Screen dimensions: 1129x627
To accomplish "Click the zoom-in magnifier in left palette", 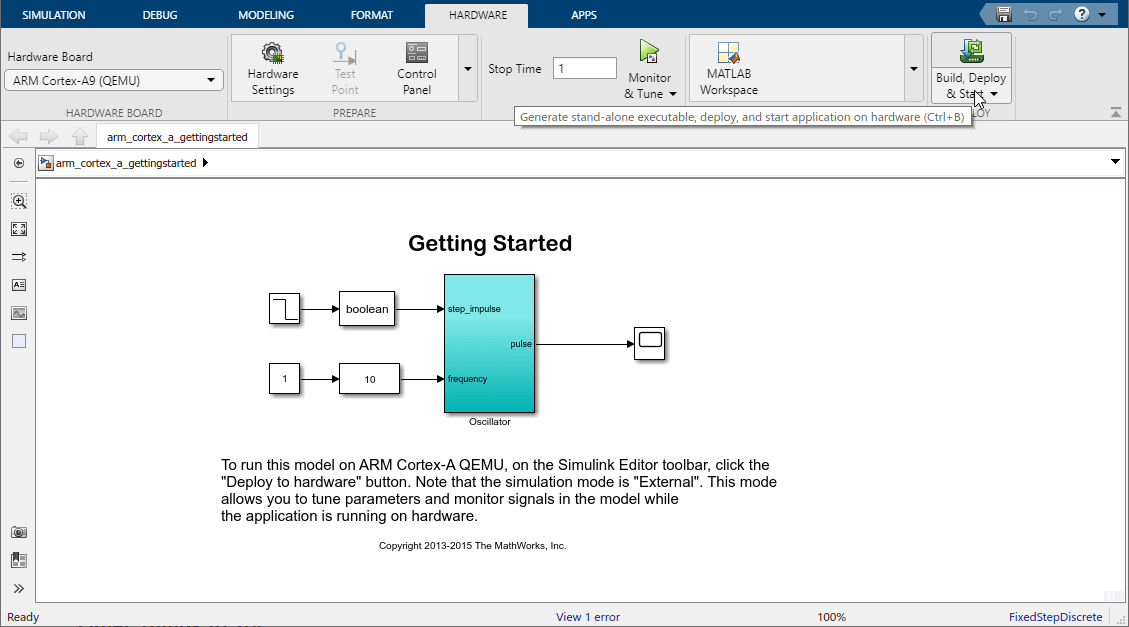I will coord(19,201).
